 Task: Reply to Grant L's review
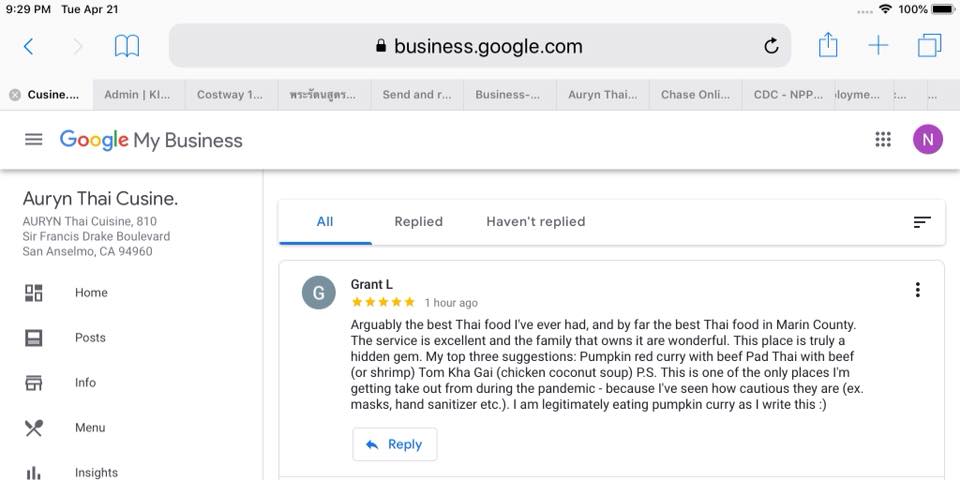pos(394,444)
